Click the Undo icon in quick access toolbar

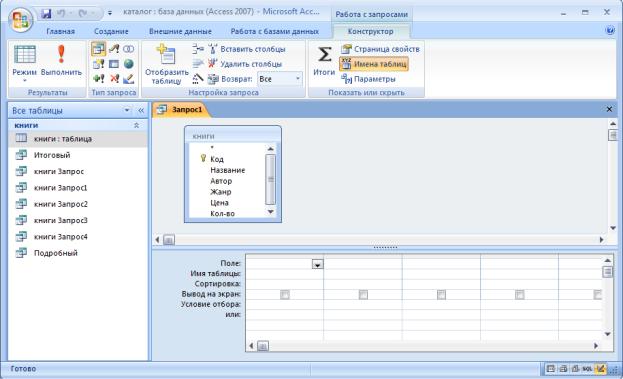point(62,14)
